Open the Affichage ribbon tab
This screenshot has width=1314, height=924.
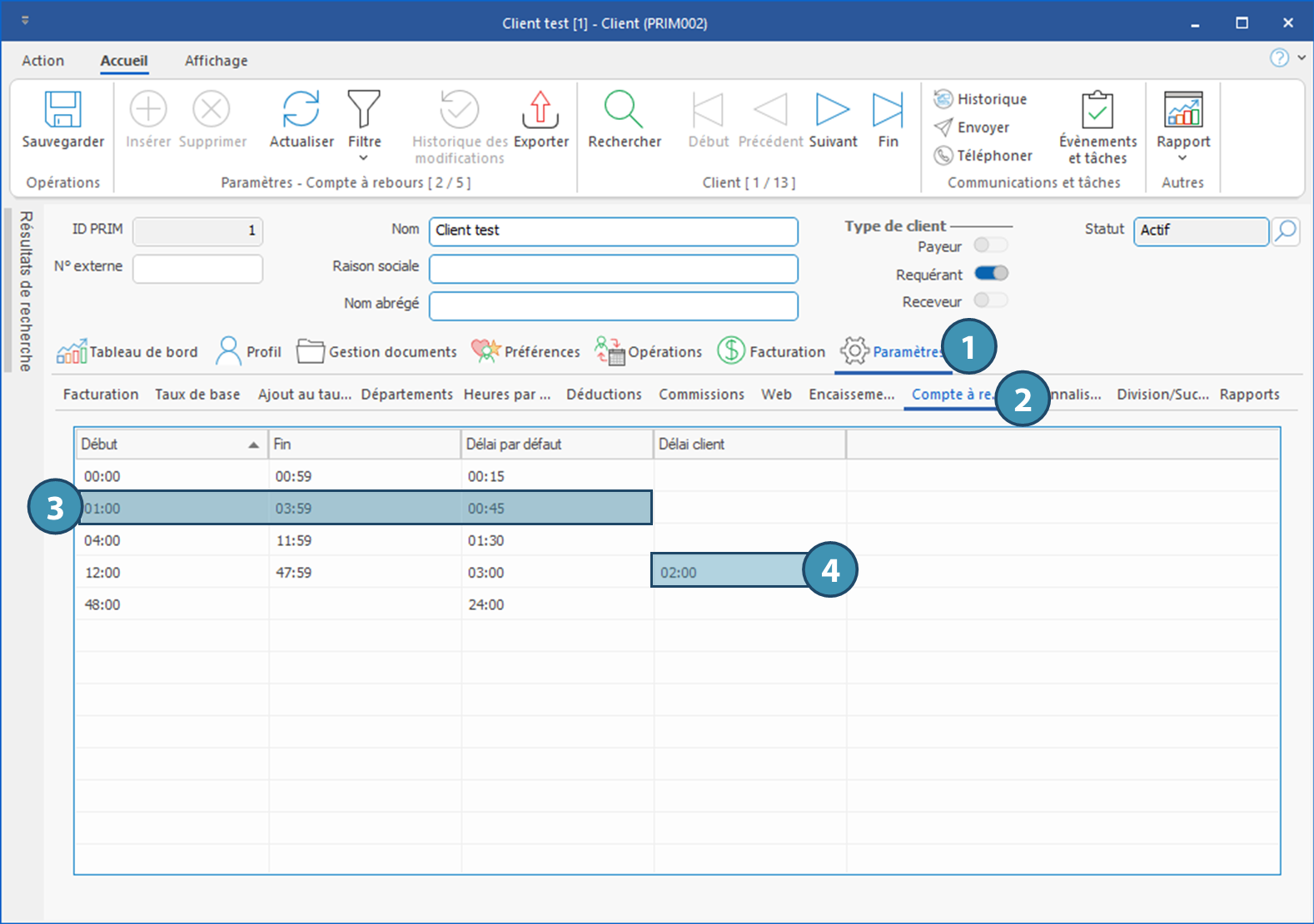[x=216, y=61]
